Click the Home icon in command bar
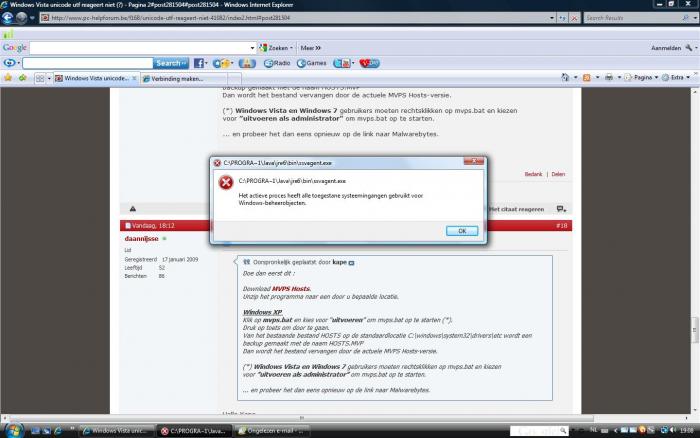The image size is (700, 438). point(565,77)
